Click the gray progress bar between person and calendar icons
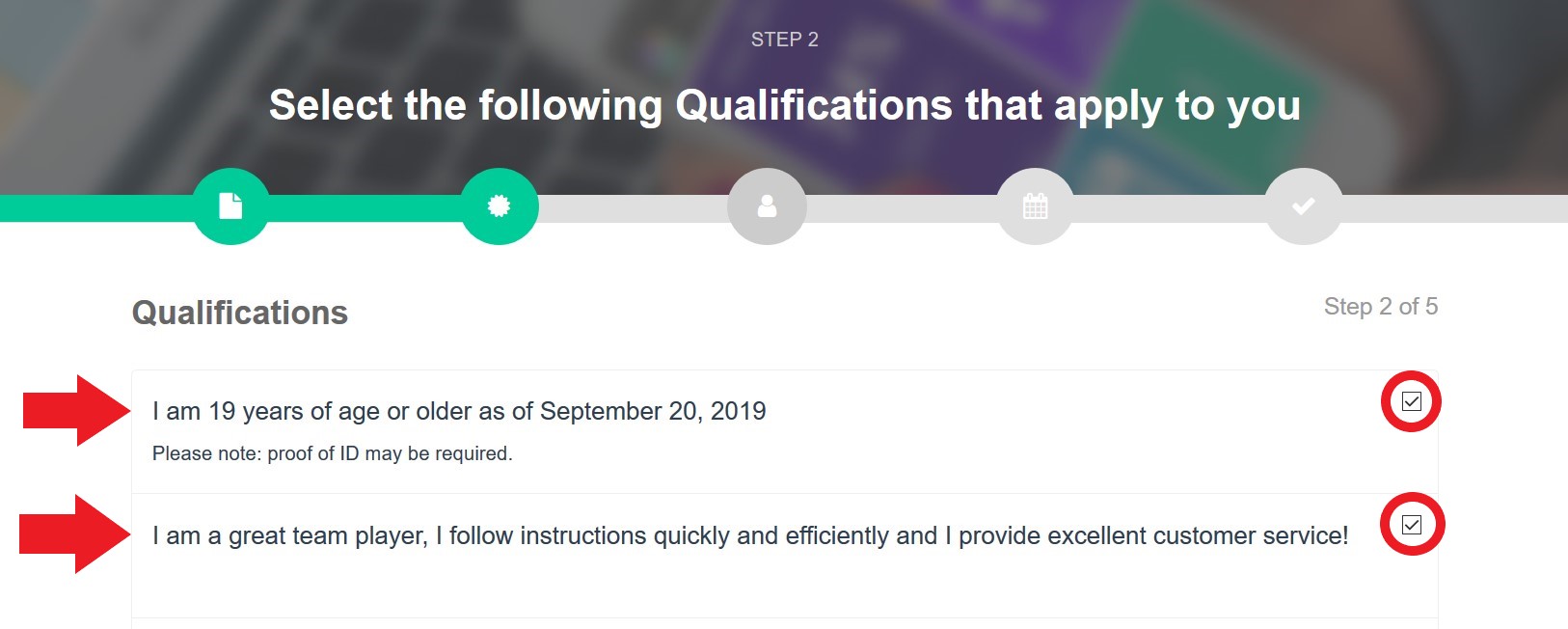 (901, 208)
